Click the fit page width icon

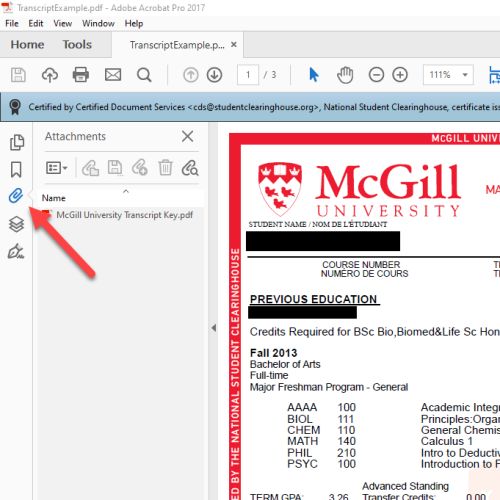[494, 75]
